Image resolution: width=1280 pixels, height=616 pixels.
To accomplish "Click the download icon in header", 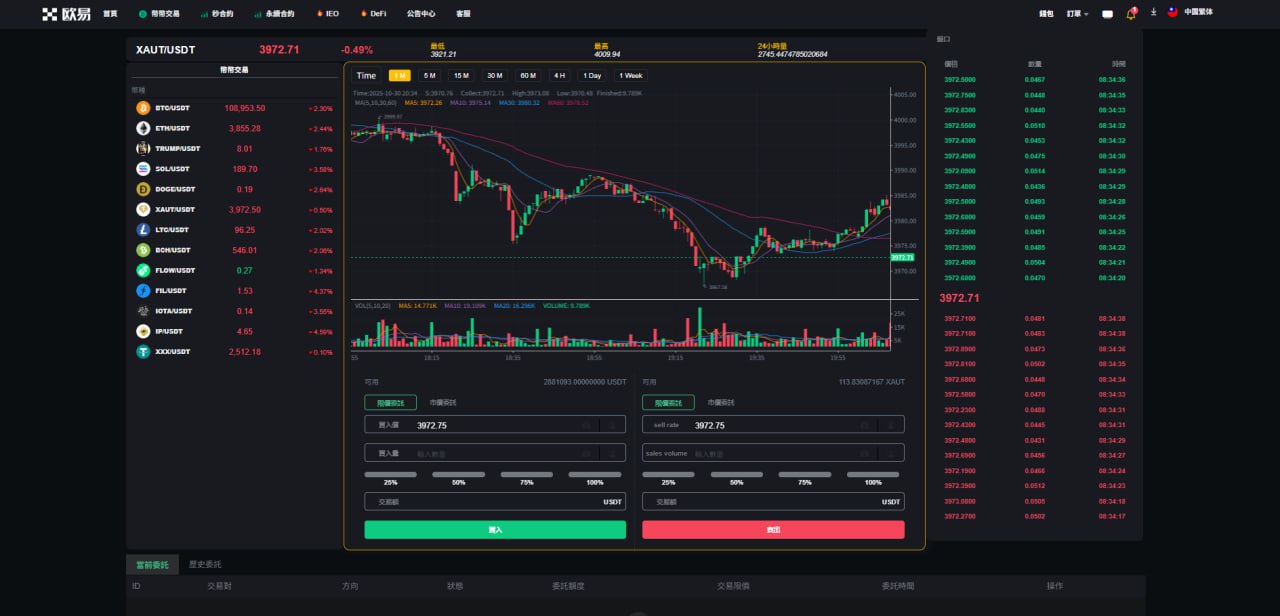I will 1153,13.
